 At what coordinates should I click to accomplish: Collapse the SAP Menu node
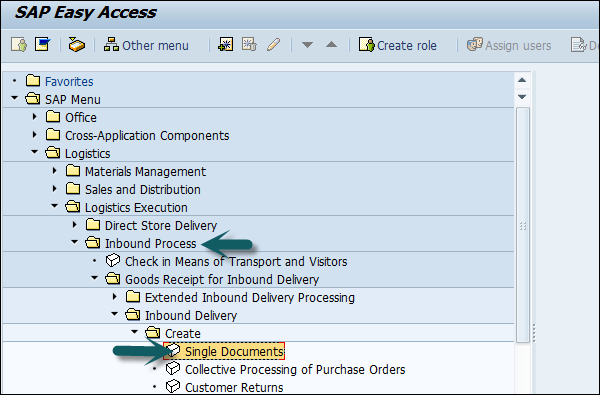click(15, 98)
